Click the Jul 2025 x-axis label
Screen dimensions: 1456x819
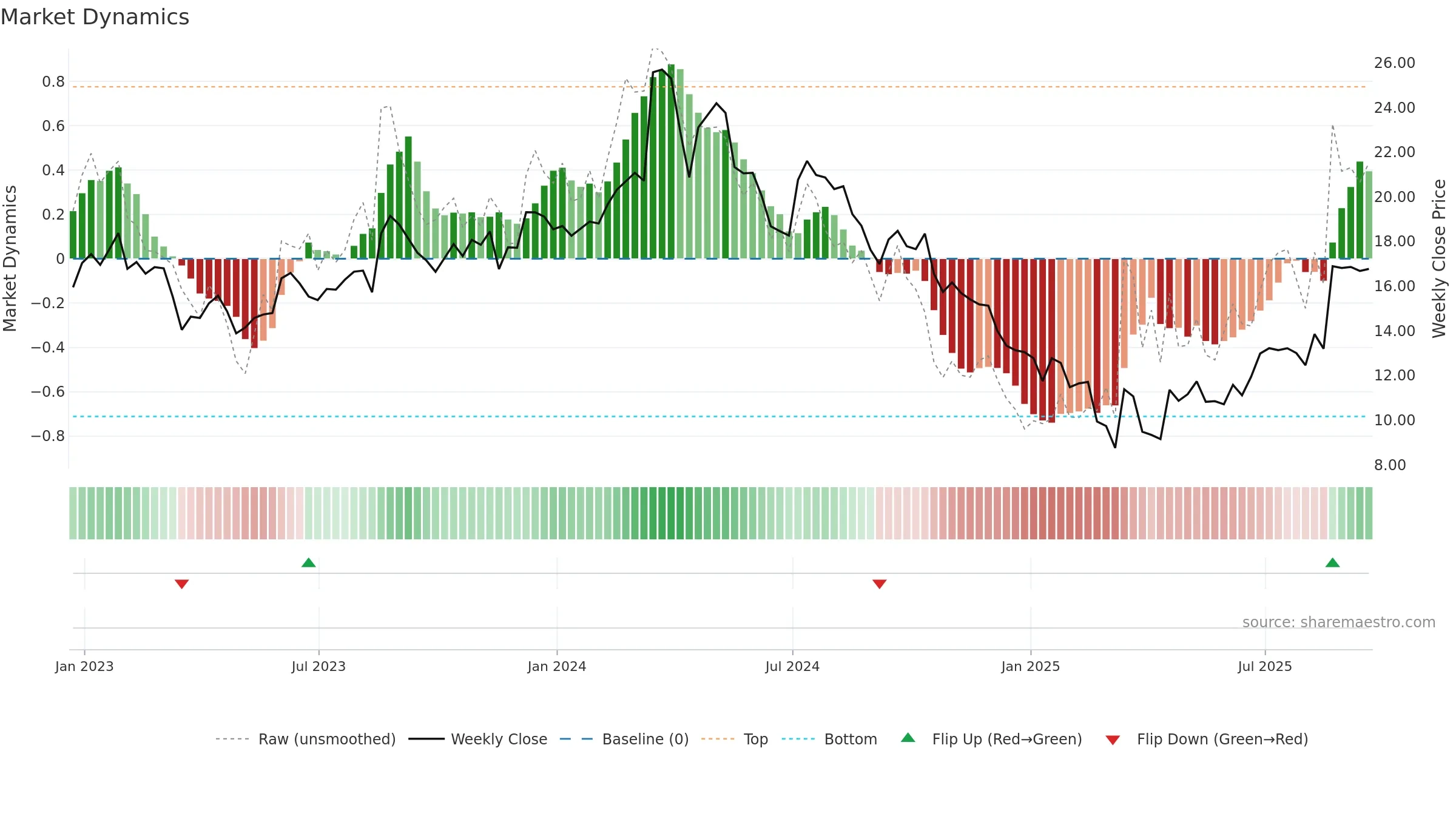pyautogui.click(x=1265, y=666)
